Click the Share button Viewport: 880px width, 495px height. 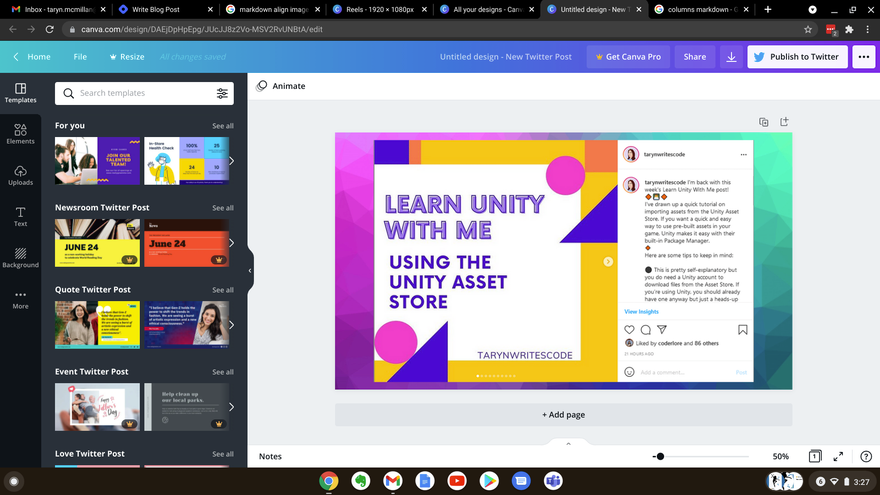694,57
